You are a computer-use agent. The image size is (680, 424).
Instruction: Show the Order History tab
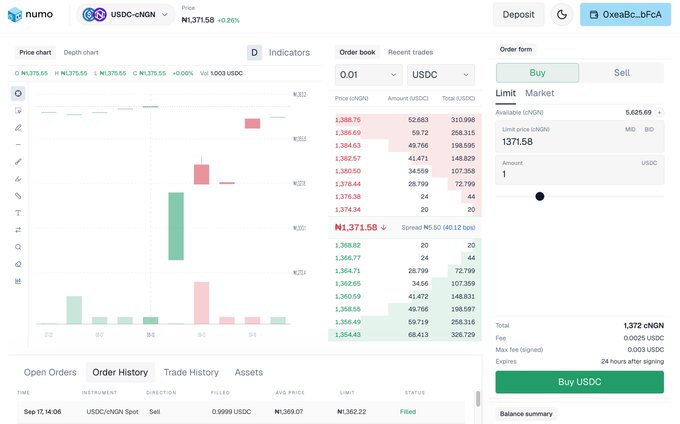pos(120,372)
